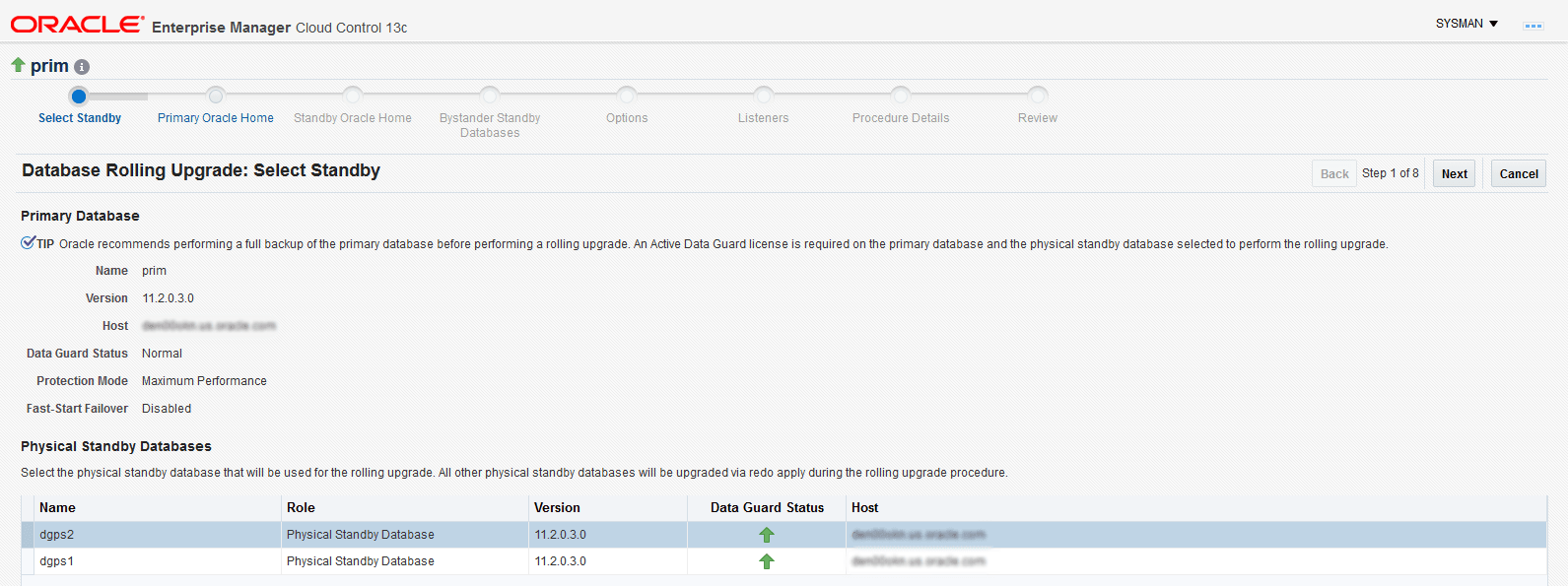This screenshot has width=1568, height=586.
Task: Go to the Primary Oracle Home step link
Action: [216, 118]
